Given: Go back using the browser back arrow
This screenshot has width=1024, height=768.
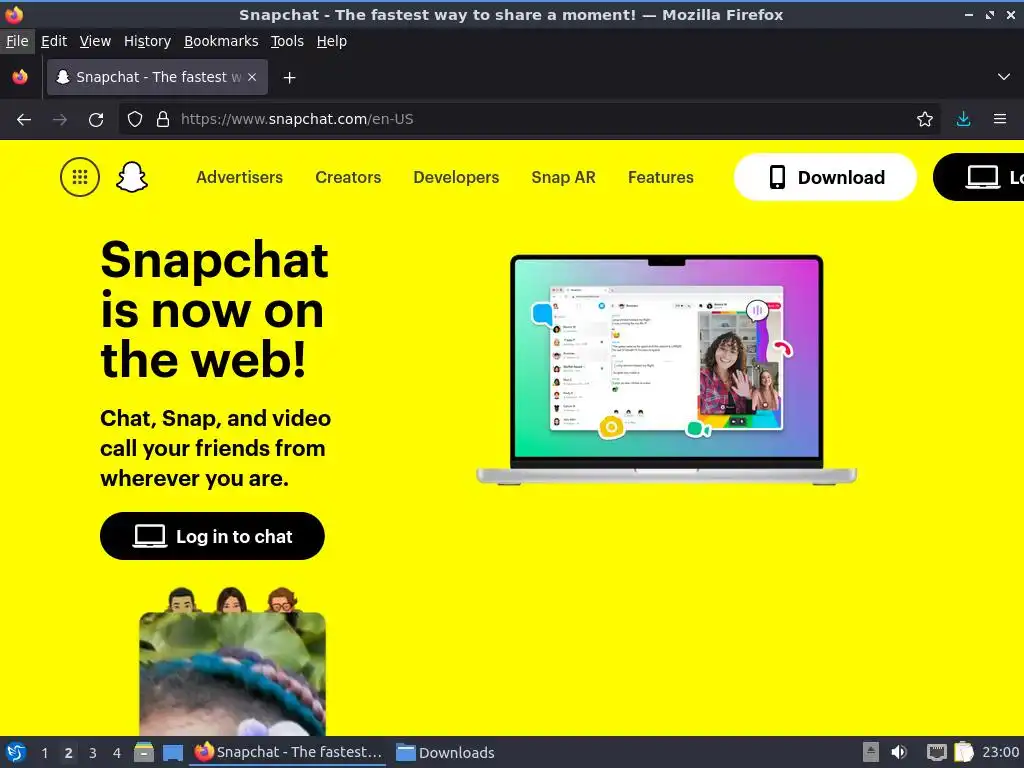Looking at the screenshot, I should tap(24, 120).
